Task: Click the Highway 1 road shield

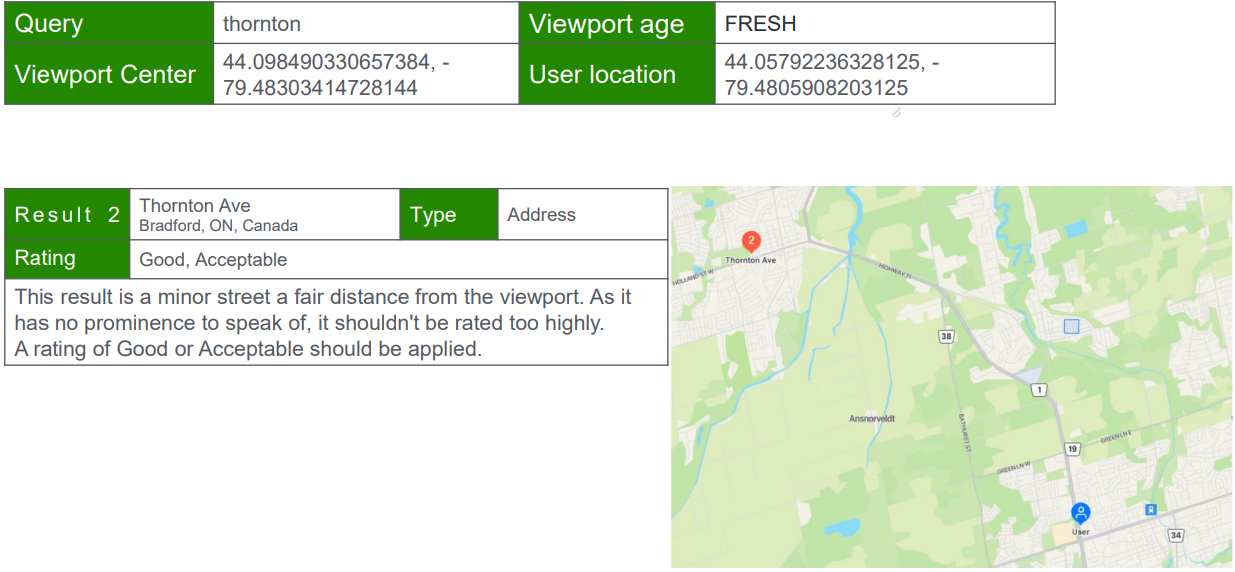Action: [x=1040, y=389]
